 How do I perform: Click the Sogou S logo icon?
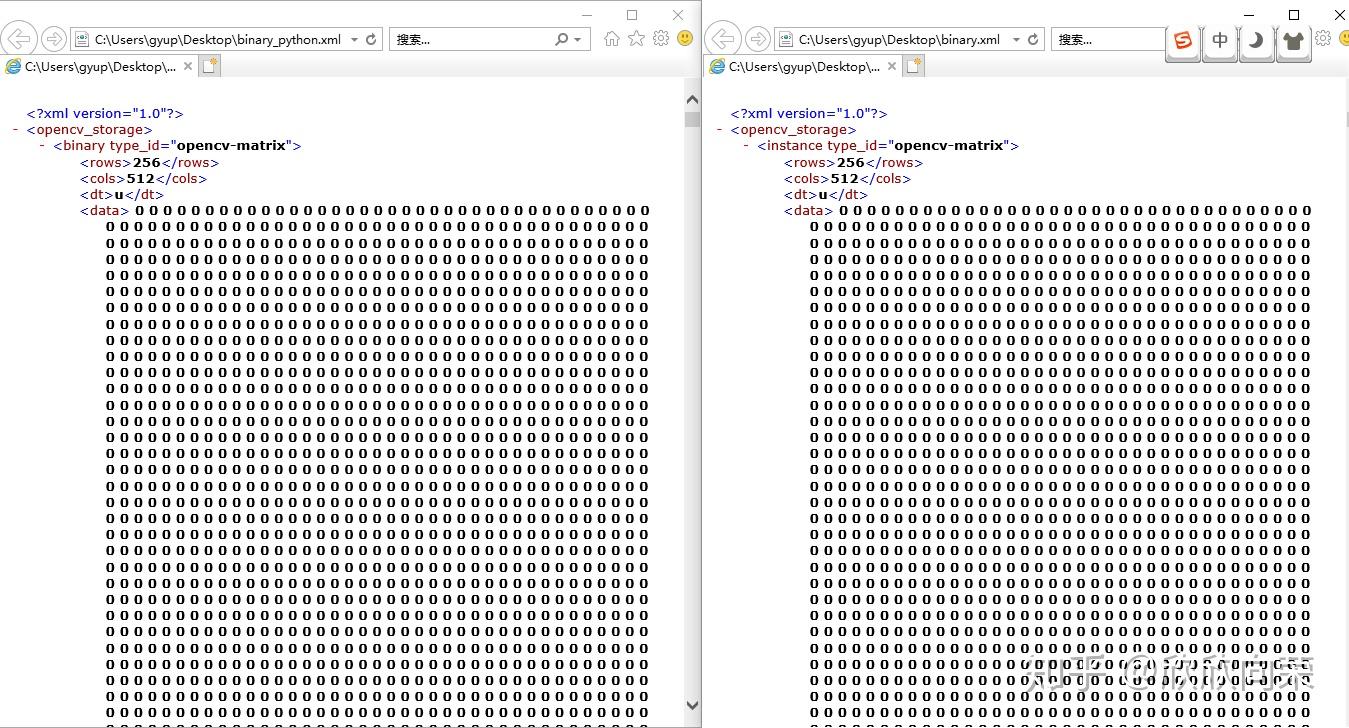(x=1183, y=41)
